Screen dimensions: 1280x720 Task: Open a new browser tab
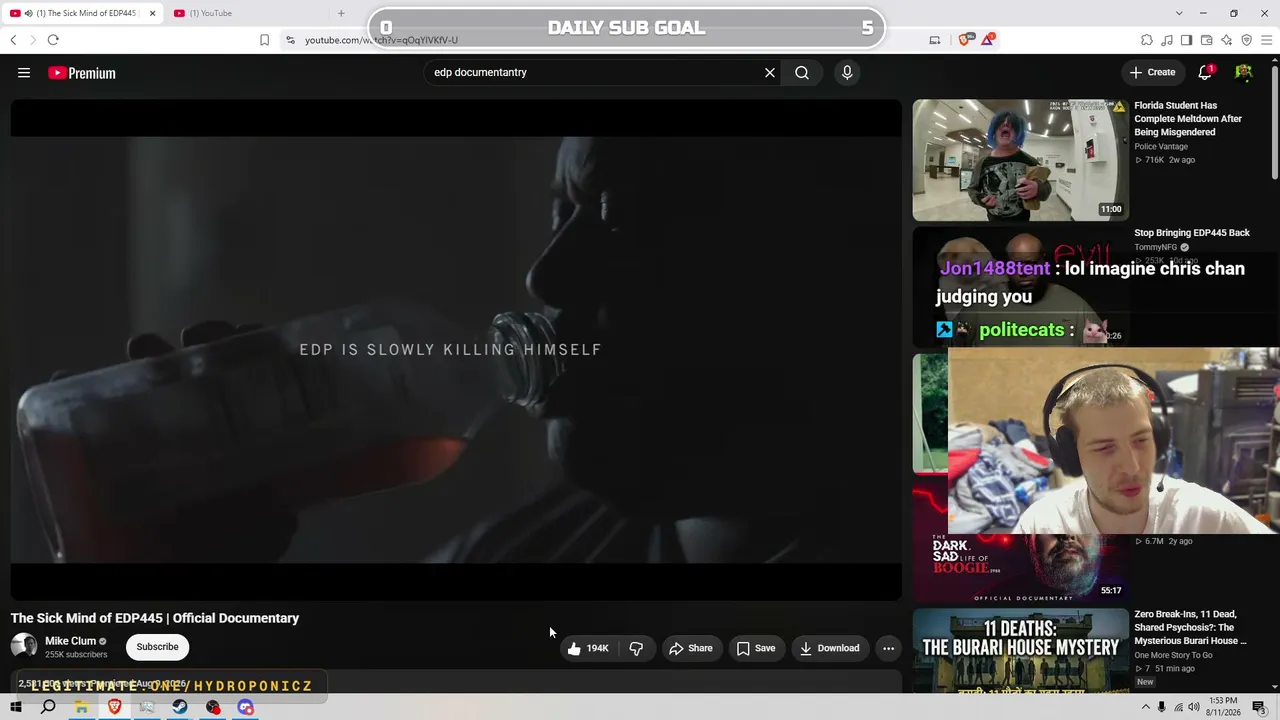coord(341,13)
